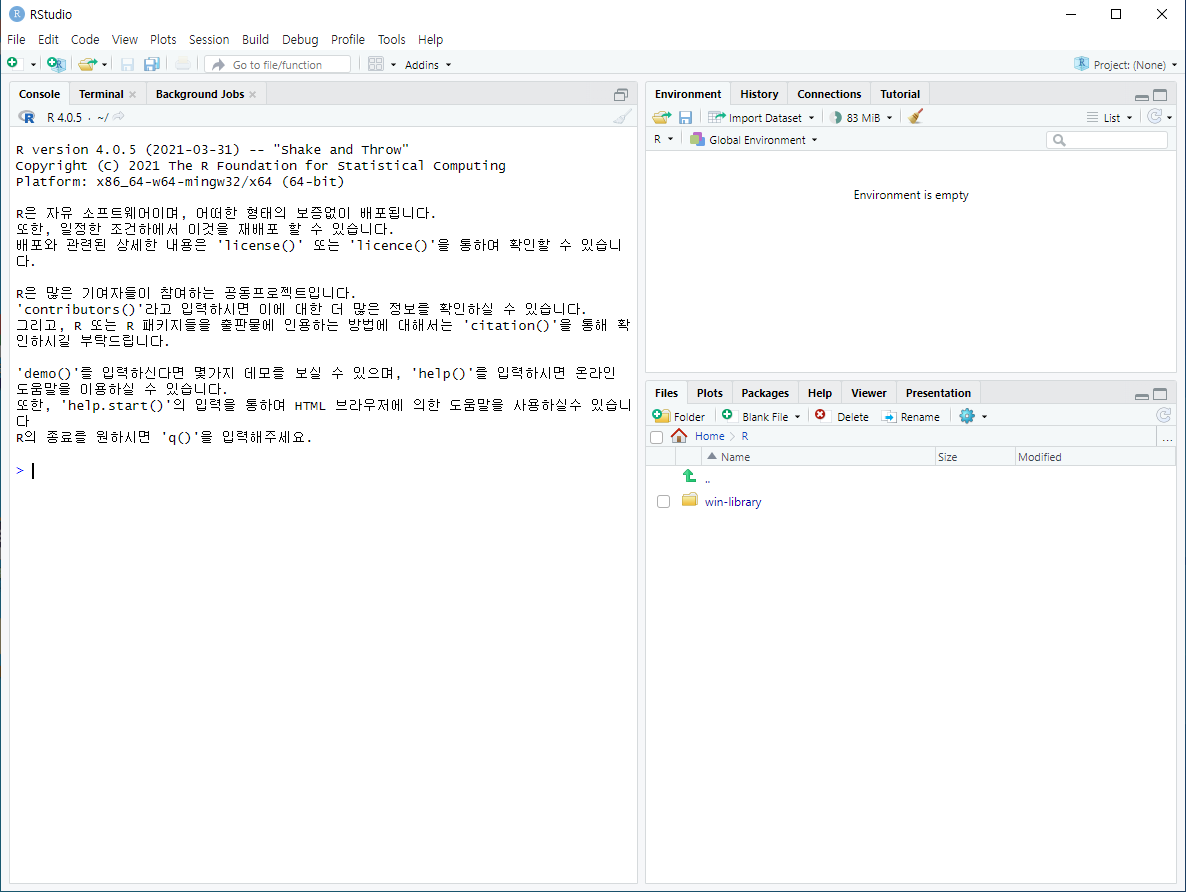Switch to the Viewer tab
Viewport: 1186px width, 892px height.
click(x=868, y=393)
